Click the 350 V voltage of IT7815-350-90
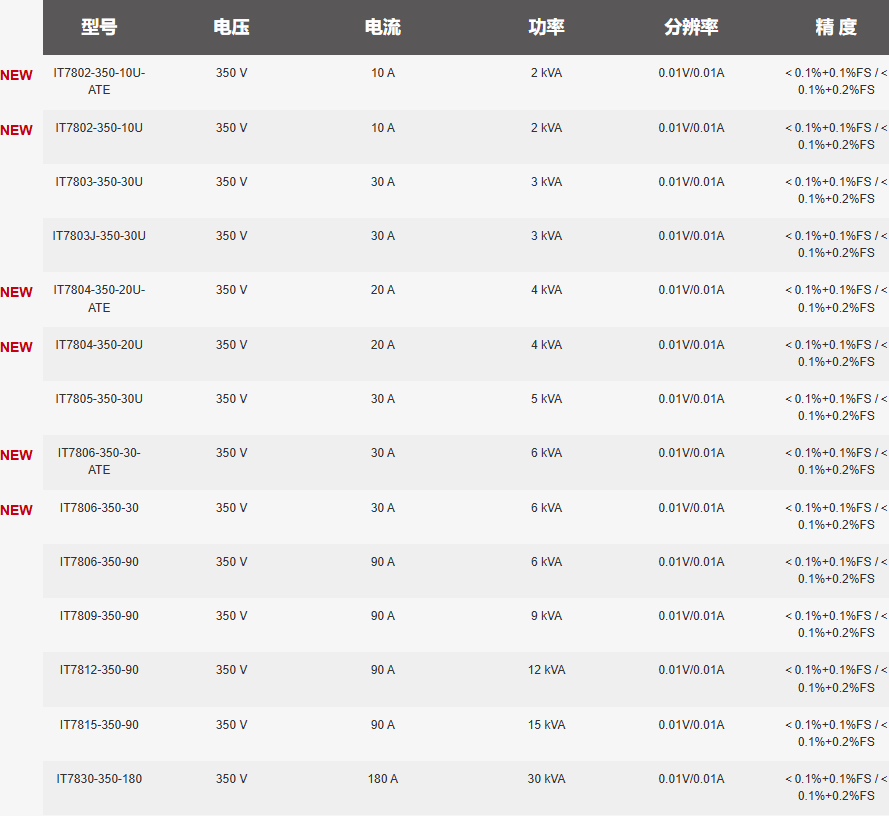 [x=231, y=725]
